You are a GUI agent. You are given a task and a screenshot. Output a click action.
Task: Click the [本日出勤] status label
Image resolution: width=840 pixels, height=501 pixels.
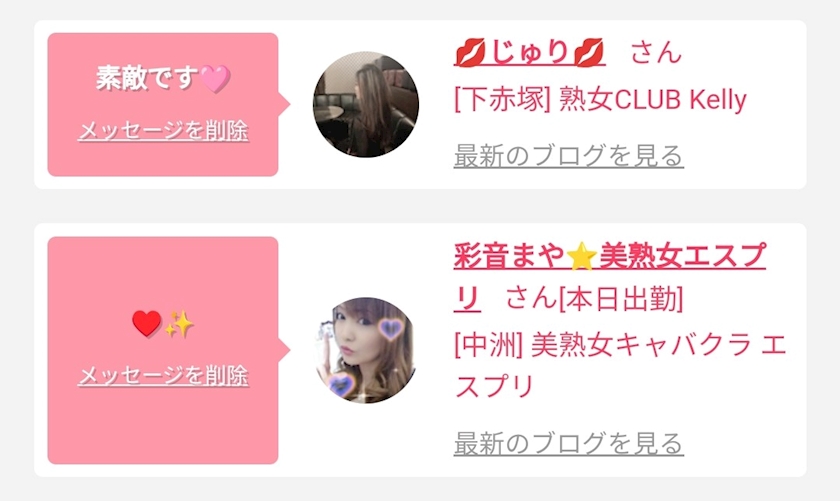[x=620, y=299]
